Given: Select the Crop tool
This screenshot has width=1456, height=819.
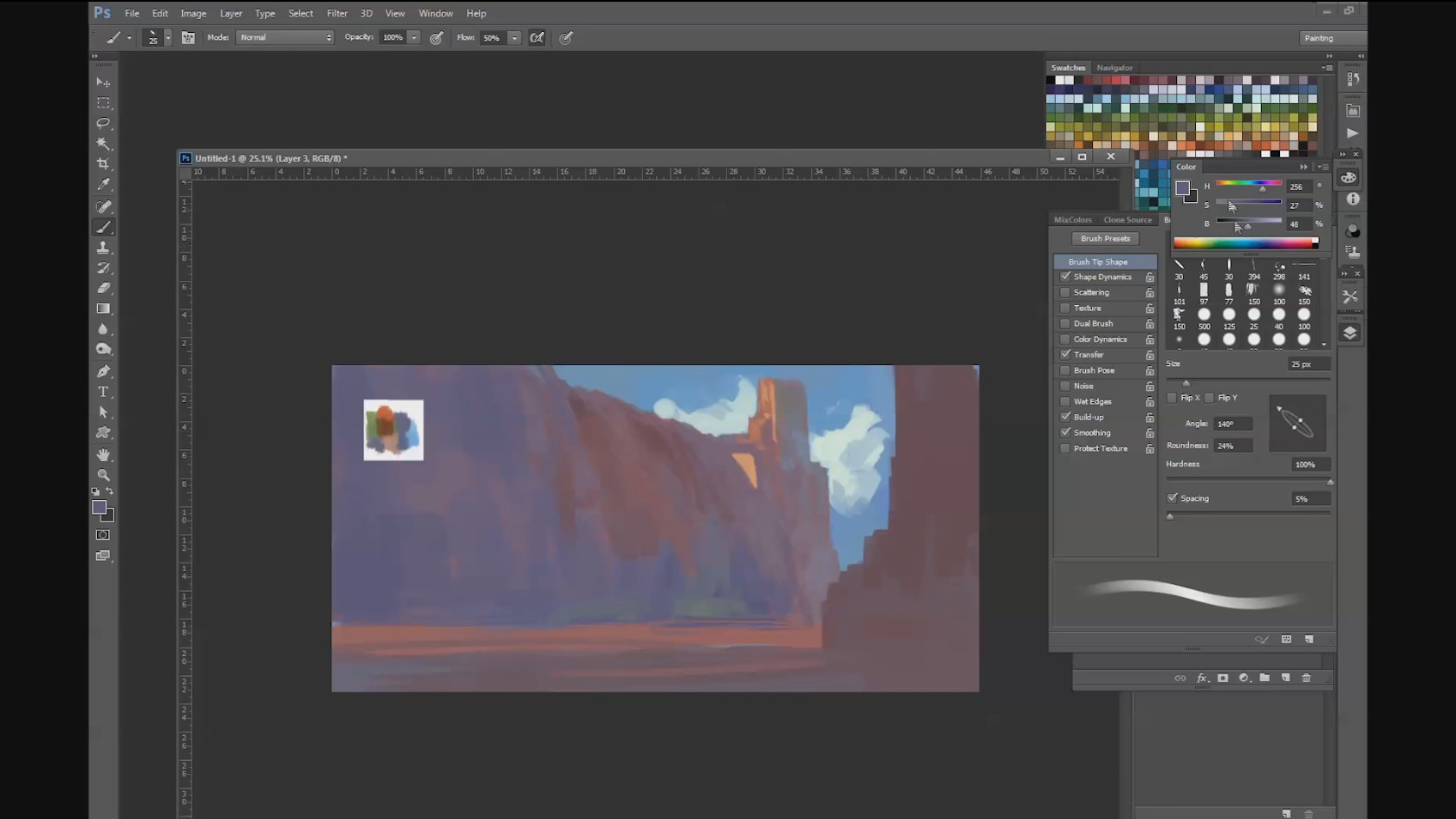Looking at the screenshot, I should pos(103,164).
